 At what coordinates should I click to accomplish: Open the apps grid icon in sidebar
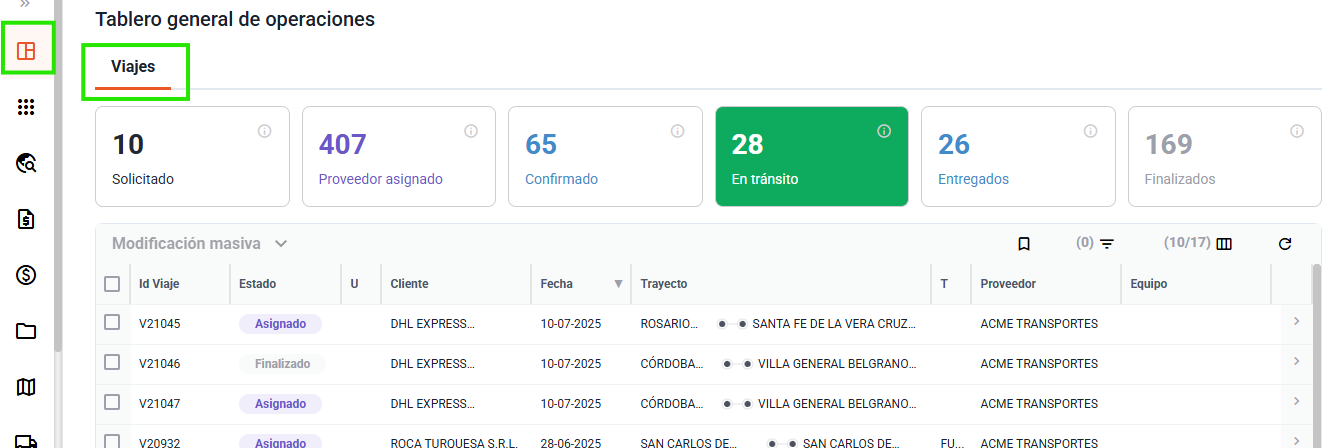(27, 107)
